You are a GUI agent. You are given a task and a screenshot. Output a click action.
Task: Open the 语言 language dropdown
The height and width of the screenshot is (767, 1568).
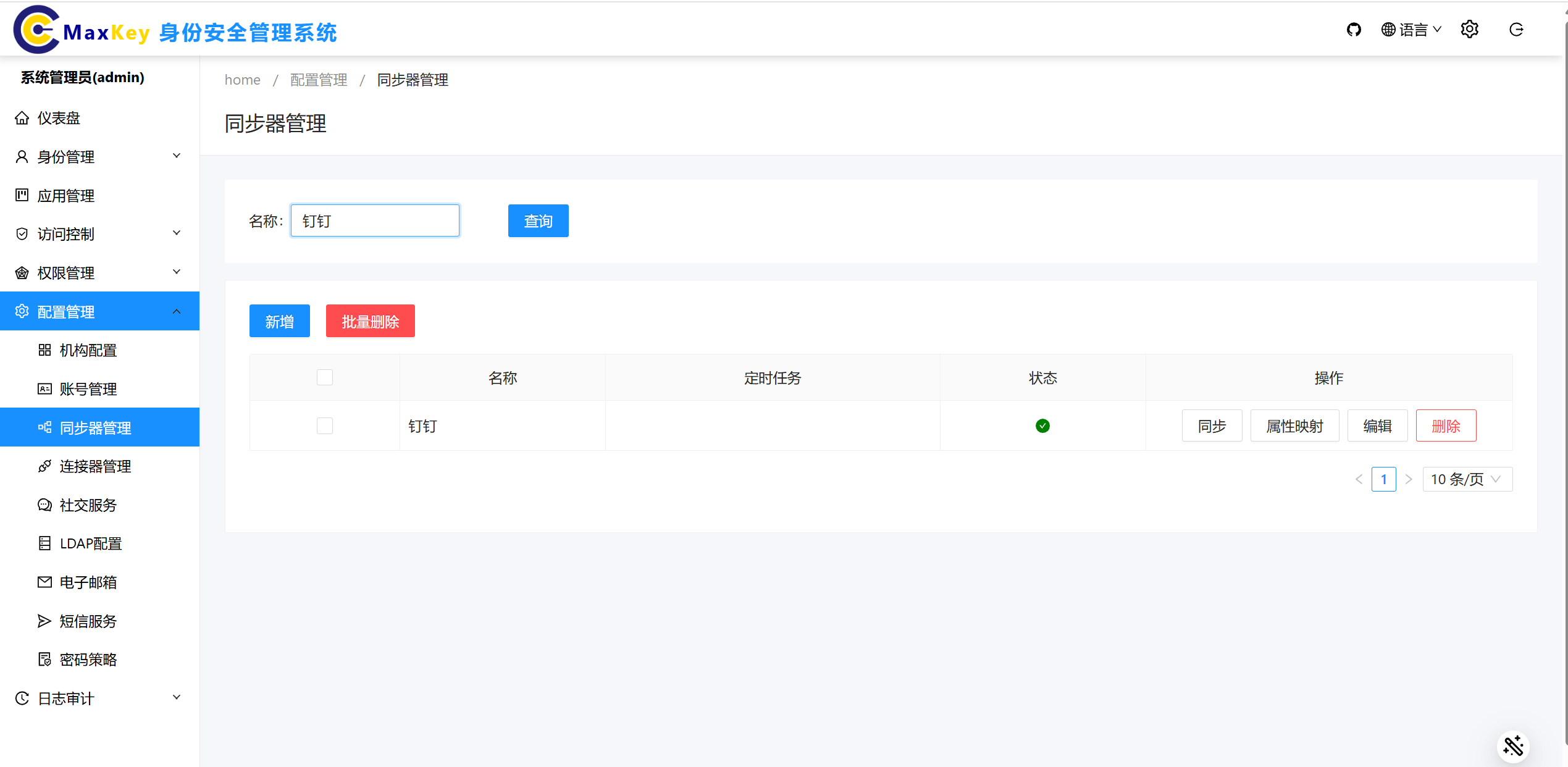(1412, 30)
